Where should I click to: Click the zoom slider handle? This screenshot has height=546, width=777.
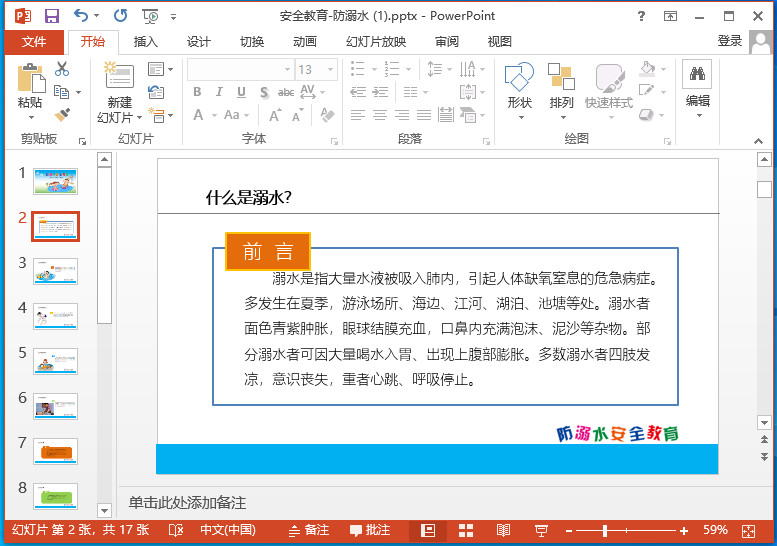(604, 530)
